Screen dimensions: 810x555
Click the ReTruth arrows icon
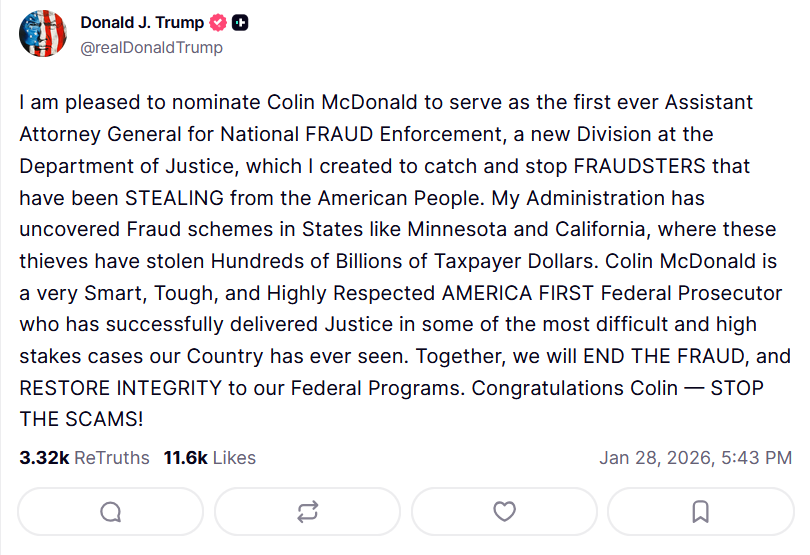[x=307, y=512]
